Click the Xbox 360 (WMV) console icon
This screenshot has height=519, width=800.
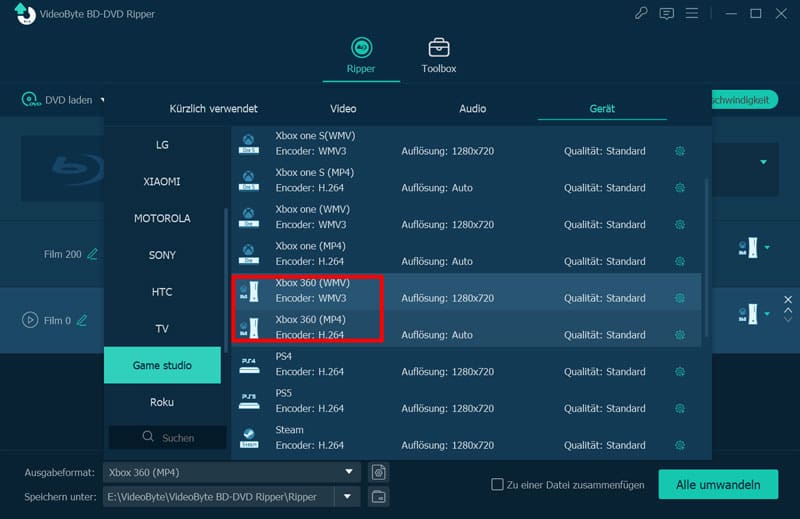coord(249,291)
